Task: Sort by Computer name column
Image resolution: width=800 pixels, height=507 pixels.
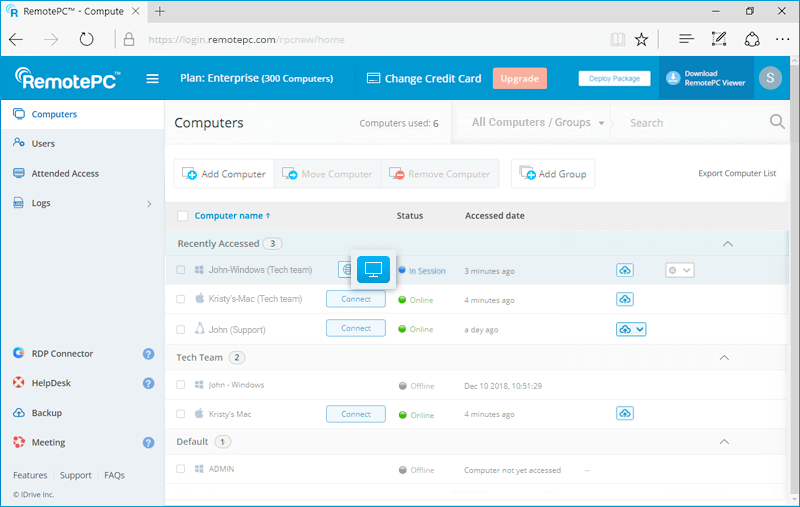Action: click(x=232, y=216)
